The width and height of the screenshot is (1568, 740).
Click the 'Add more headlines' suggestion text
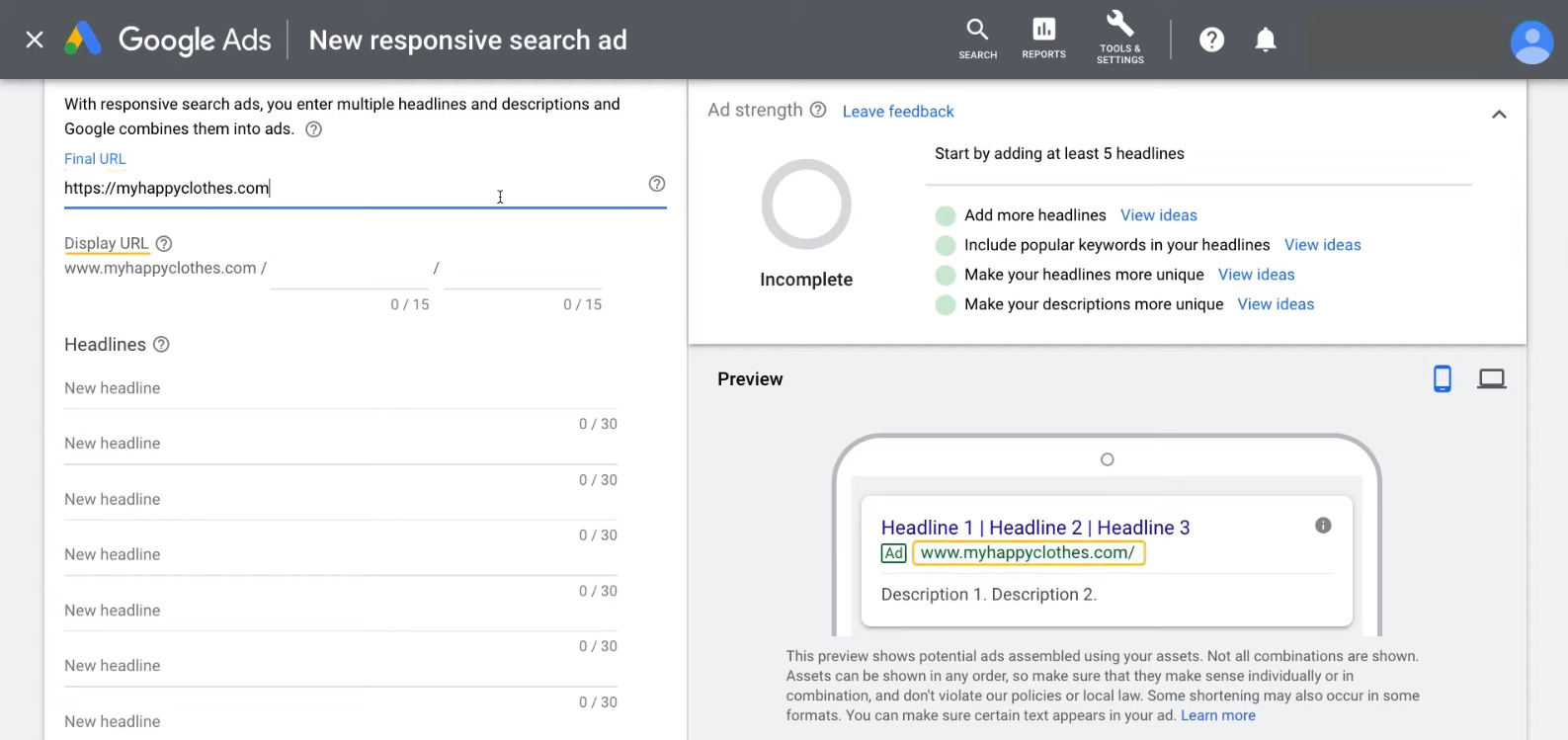pos(1035,215)
